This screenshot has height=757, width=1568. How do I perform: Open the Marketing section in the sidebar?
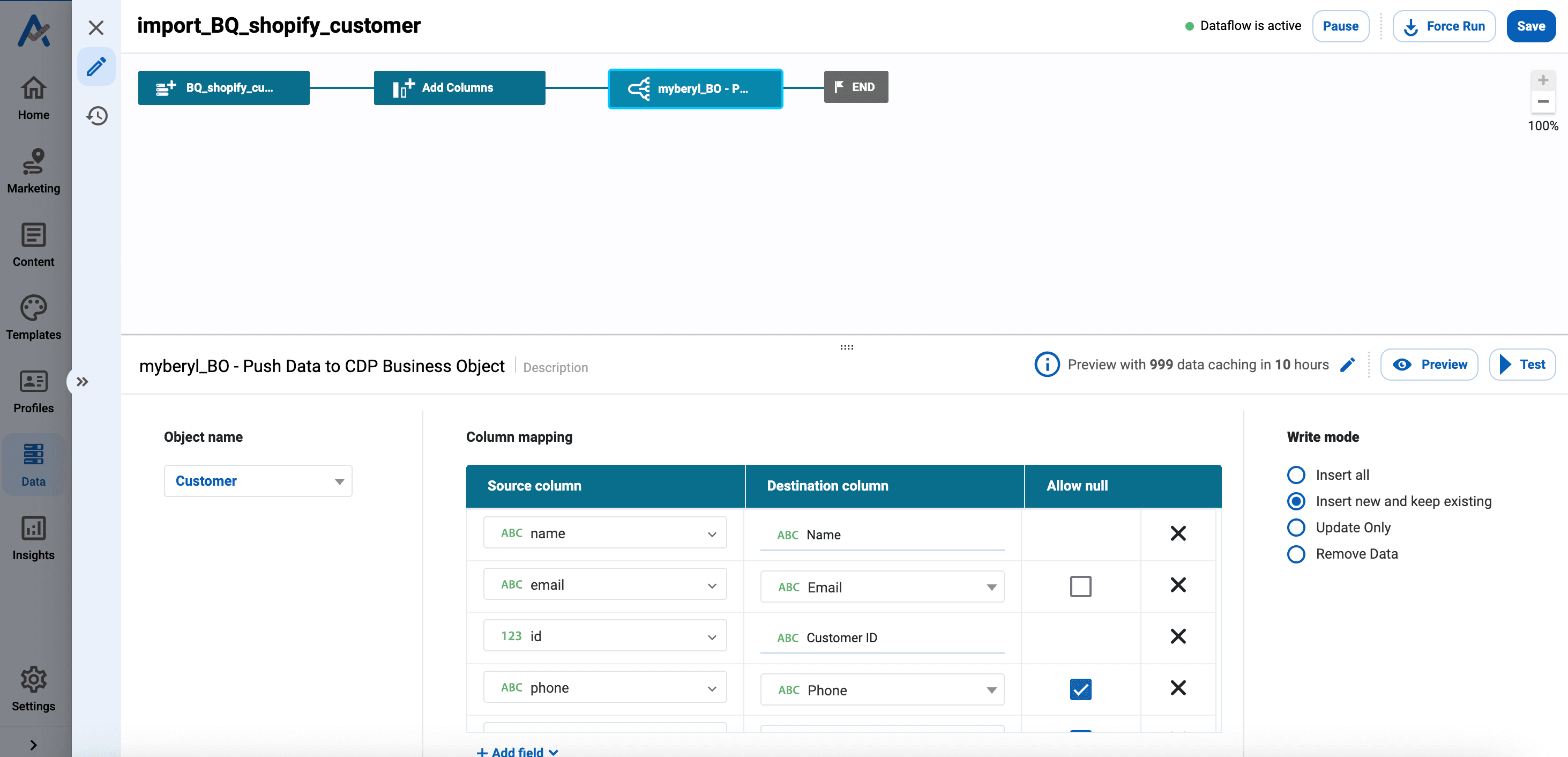coord(33,171)
